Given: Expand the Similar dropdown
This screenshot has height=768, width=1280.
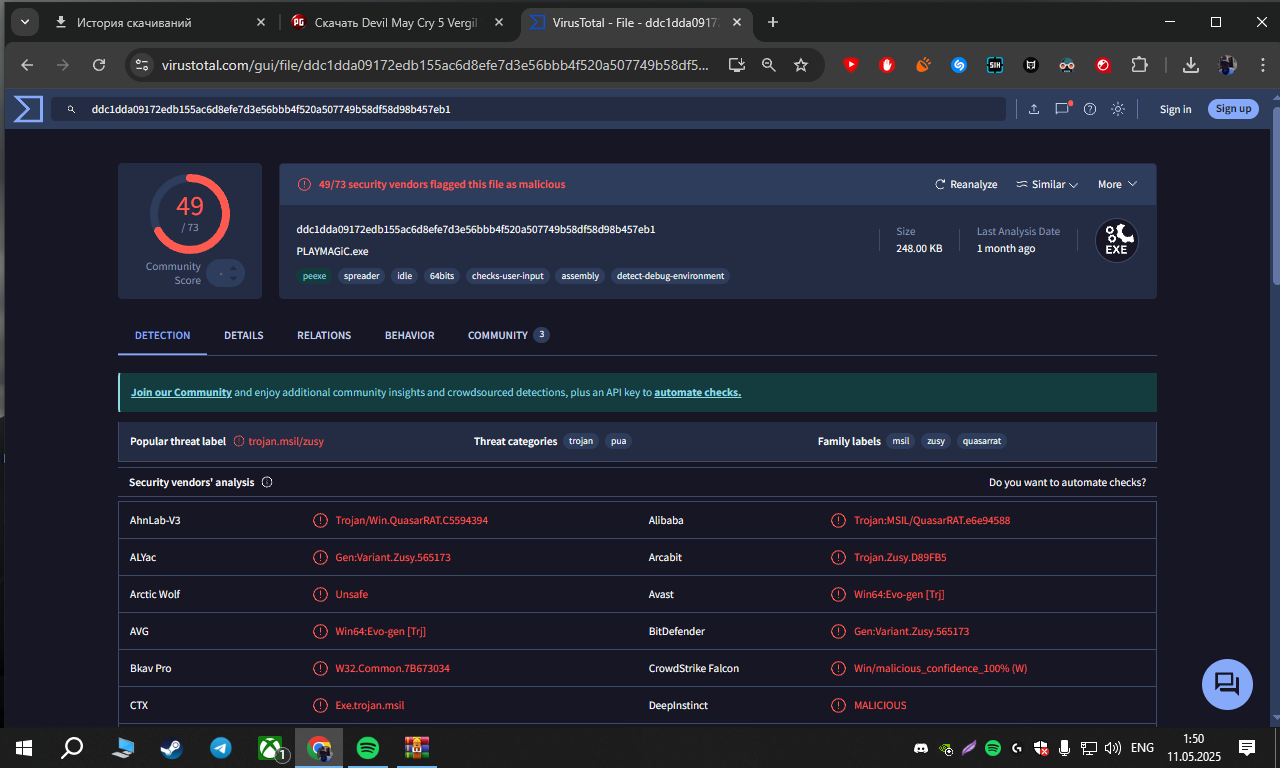Looking at the screenshot, I should [1047, 184].
